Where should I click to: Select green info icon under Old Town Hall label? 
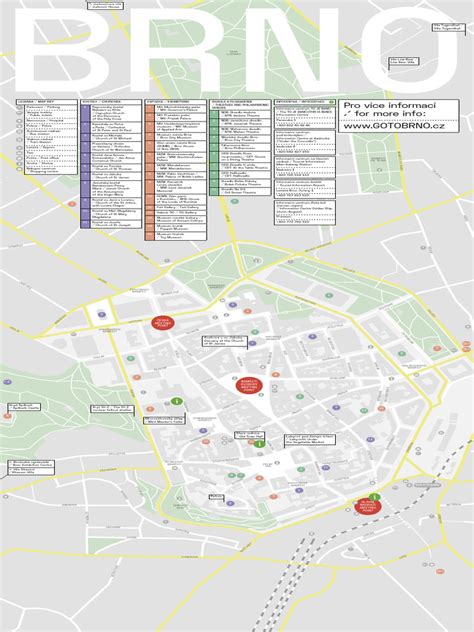[259, 444]
